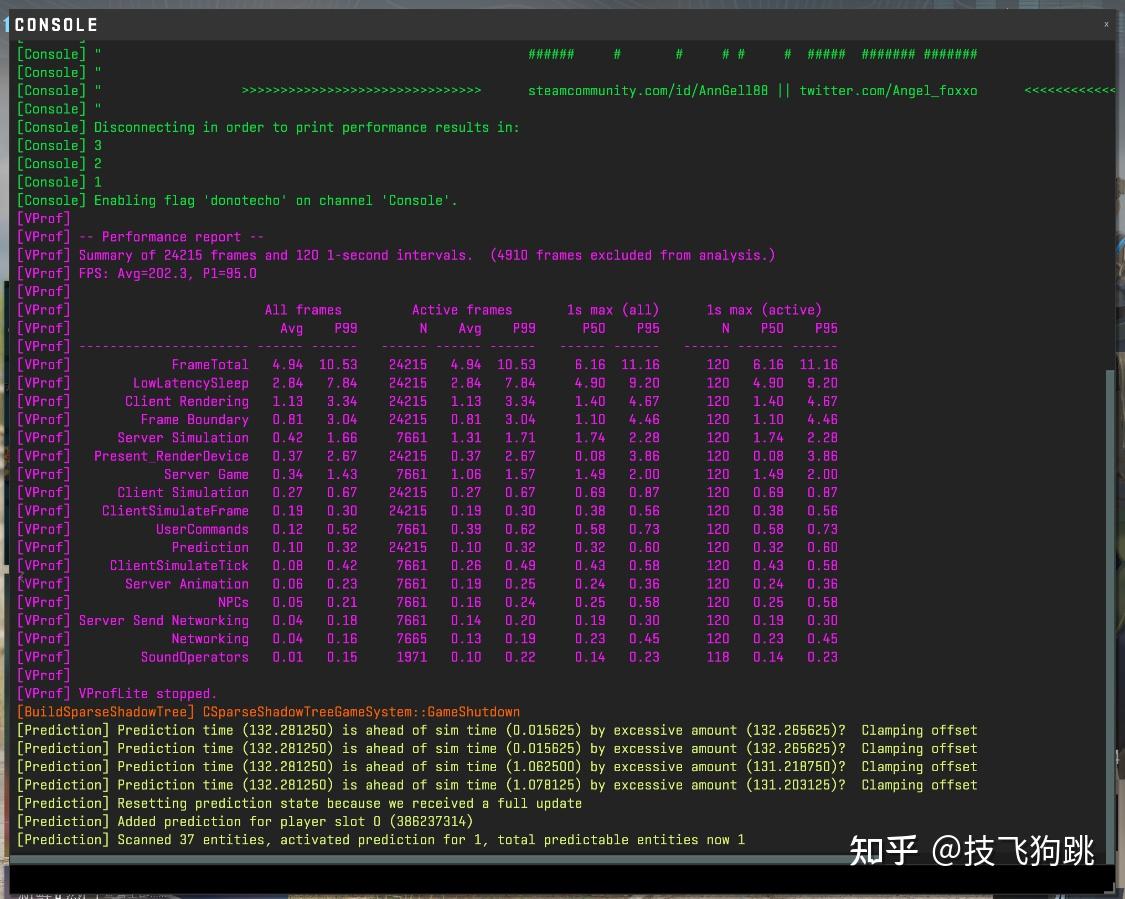
Task: Click the CSparseShadowTreeGameSystem::GameShutdown line
Action: coord(361,712)
